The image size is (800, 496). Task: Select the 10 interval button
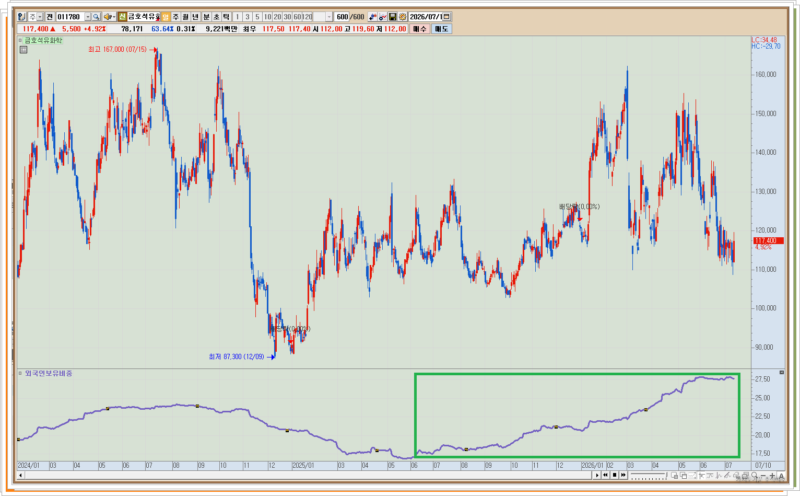coord(267,17)
